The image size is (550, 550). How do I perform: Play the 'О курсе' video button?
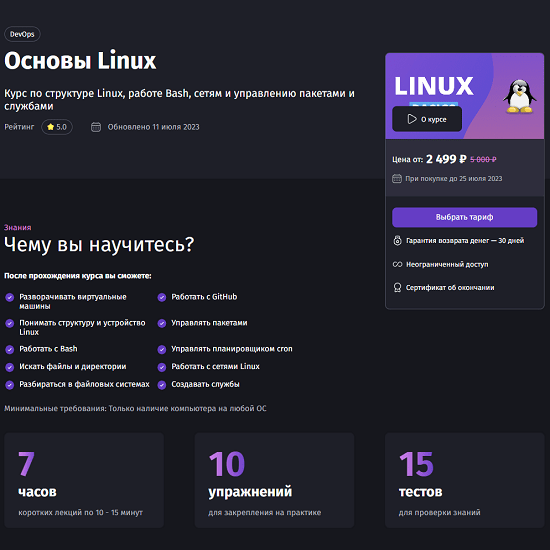[427, 119]
